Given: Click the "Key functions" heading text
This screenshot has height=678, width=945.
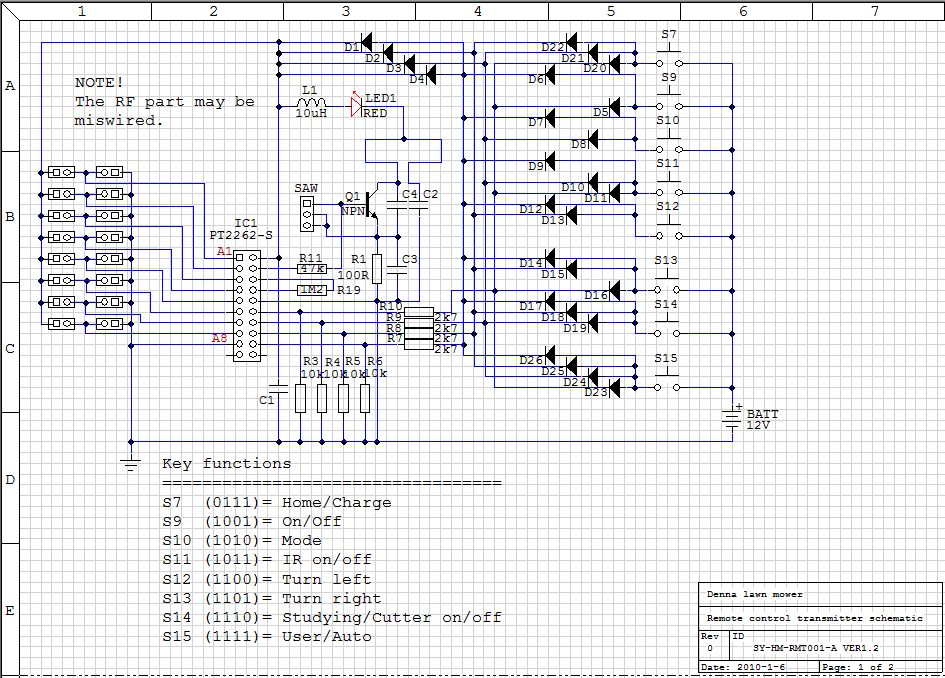Looking at the screenshot, I should (x=226, y=463).
